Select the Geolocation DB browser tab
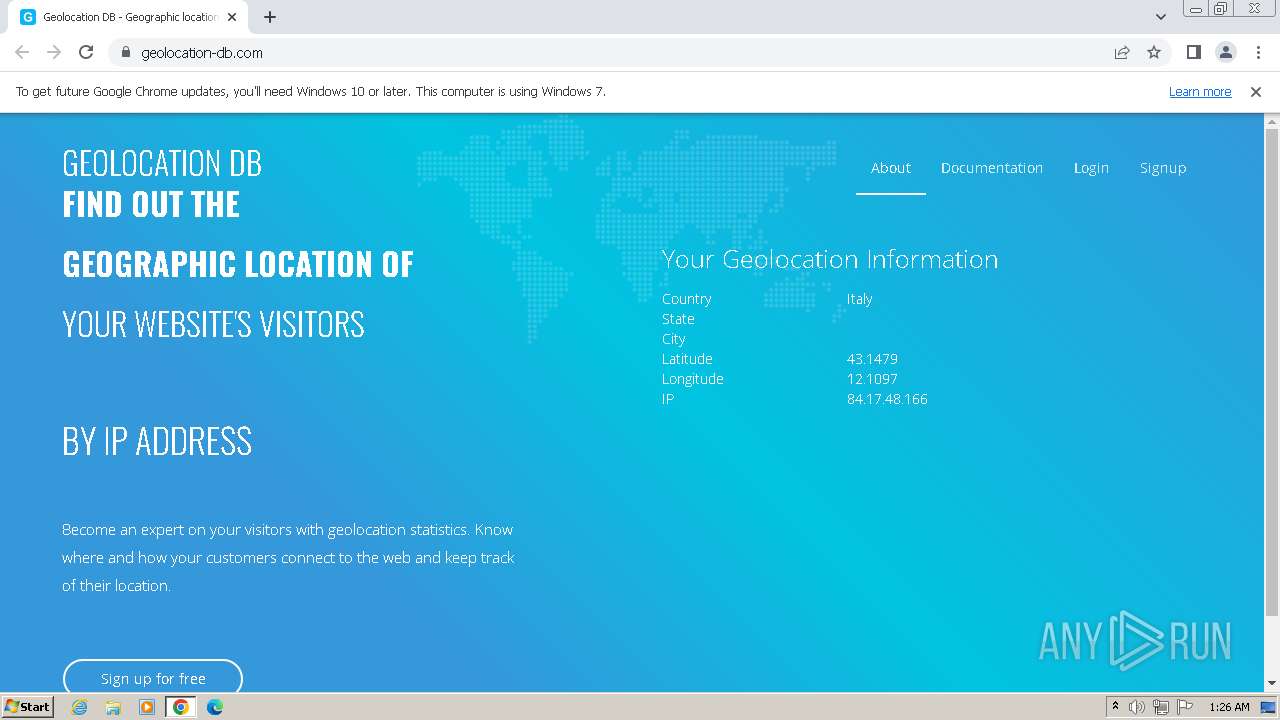The image size is (1280, 720). point(127,17)
